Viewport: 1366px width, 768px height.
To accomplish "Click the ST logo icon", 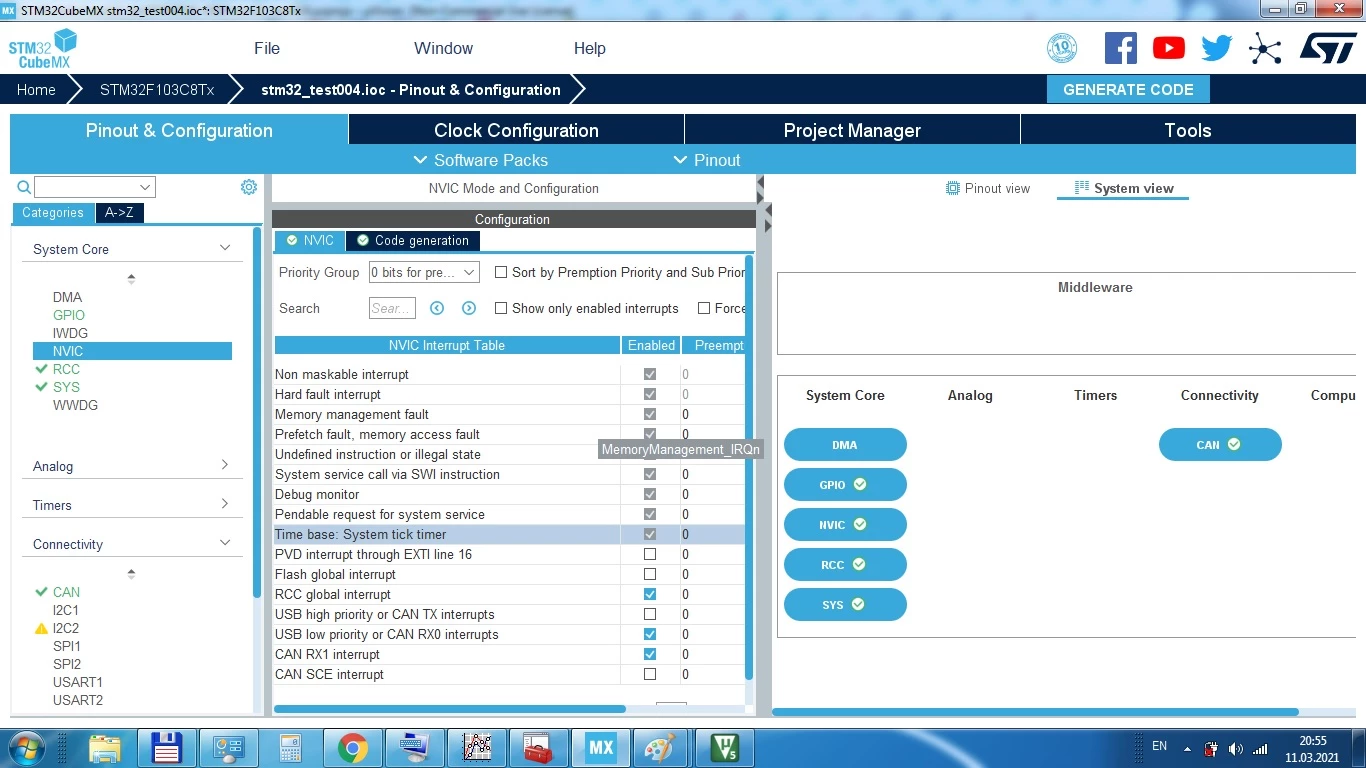I will click(x=1328, y=48).
